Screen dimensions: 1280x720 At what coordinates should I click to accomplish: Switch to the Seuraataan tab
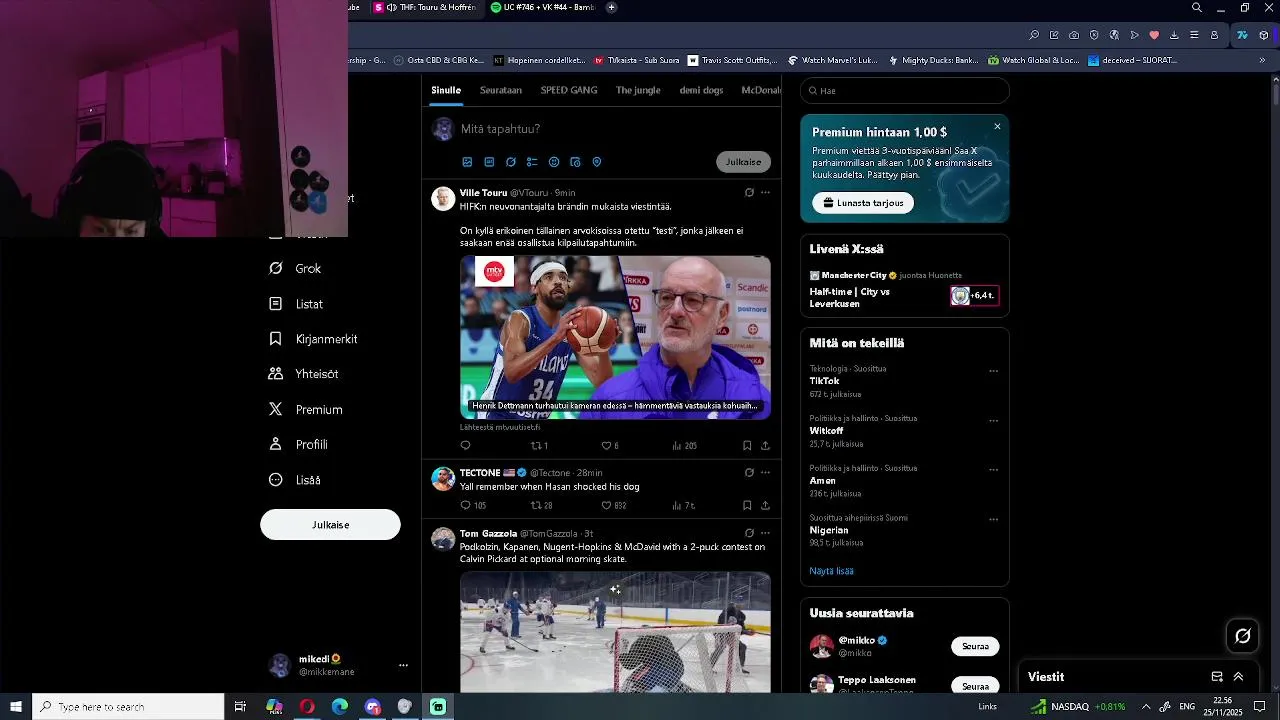(501, 90)
